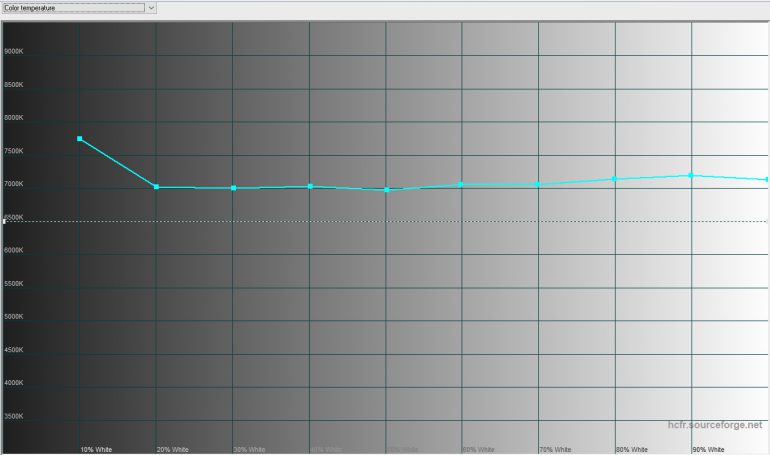770x455 pixels.
Task: Select the 80% White data point
Action: pyautogui.click(x=615, y=179)
